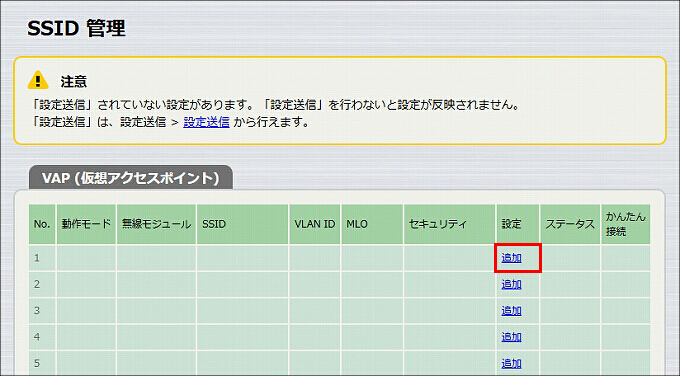The width and height of the screenshot is (680, 376).
Task: Click the 追加 link in row 2
Action: click(x=511, y=284)
